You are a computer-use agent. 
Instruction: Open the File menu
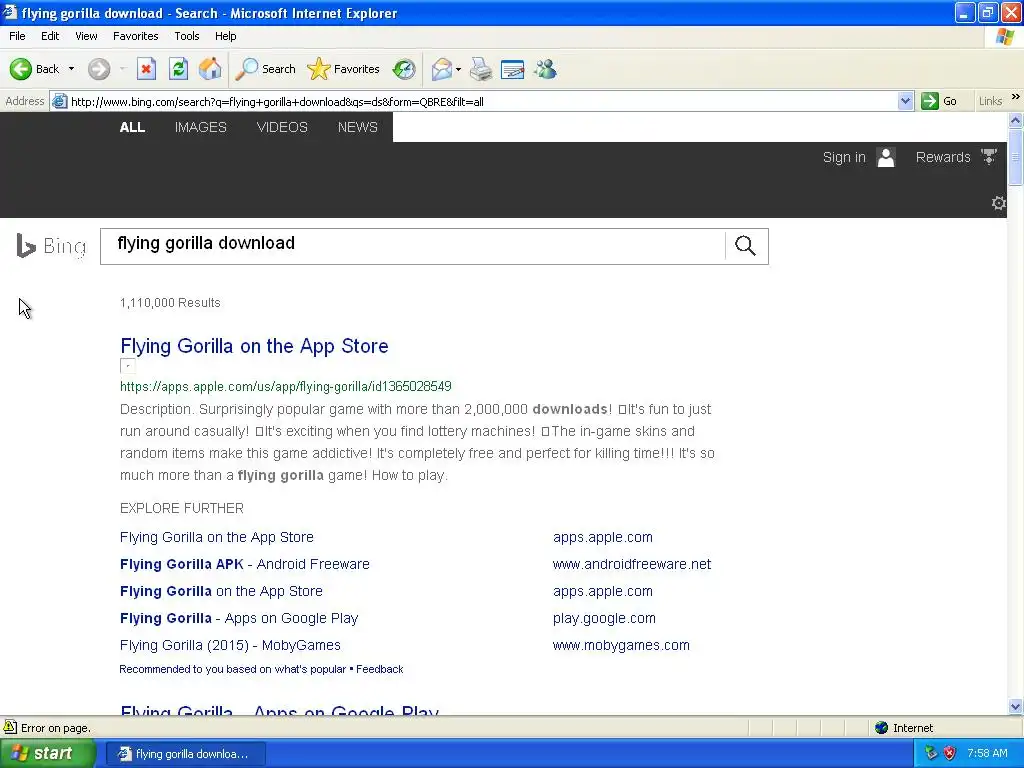point(17,36)
